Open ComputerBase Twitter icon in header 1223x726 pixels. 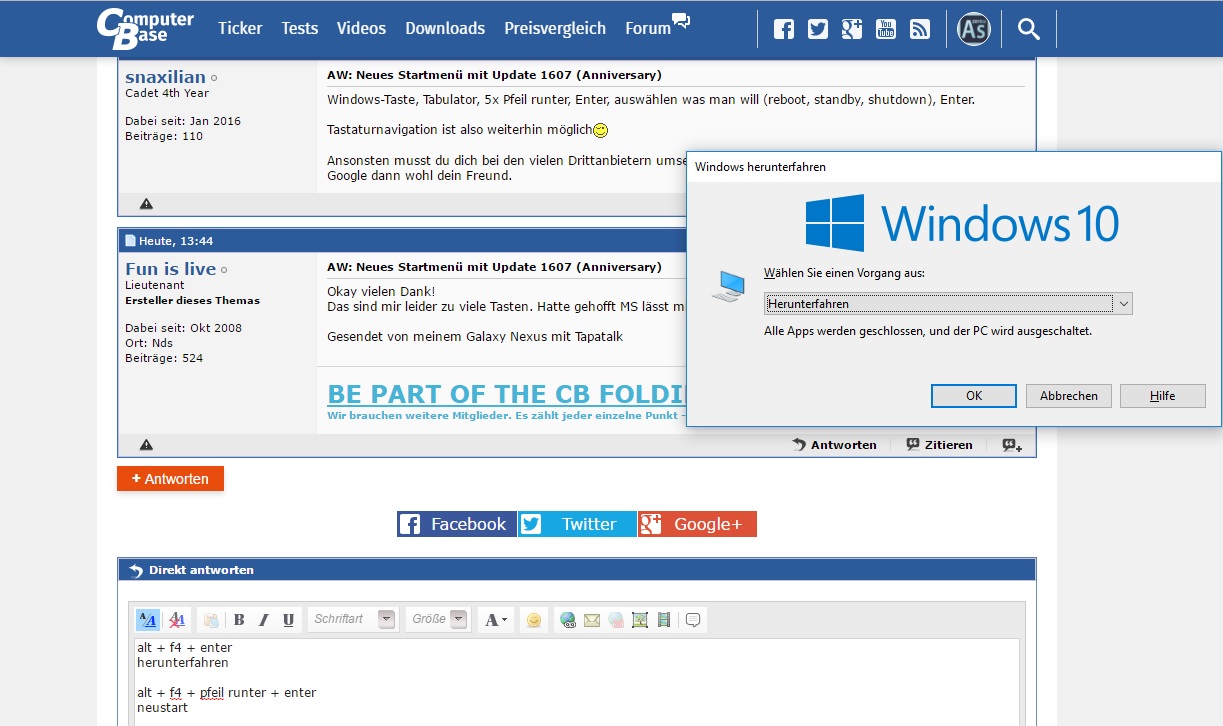tap(818, 29)
